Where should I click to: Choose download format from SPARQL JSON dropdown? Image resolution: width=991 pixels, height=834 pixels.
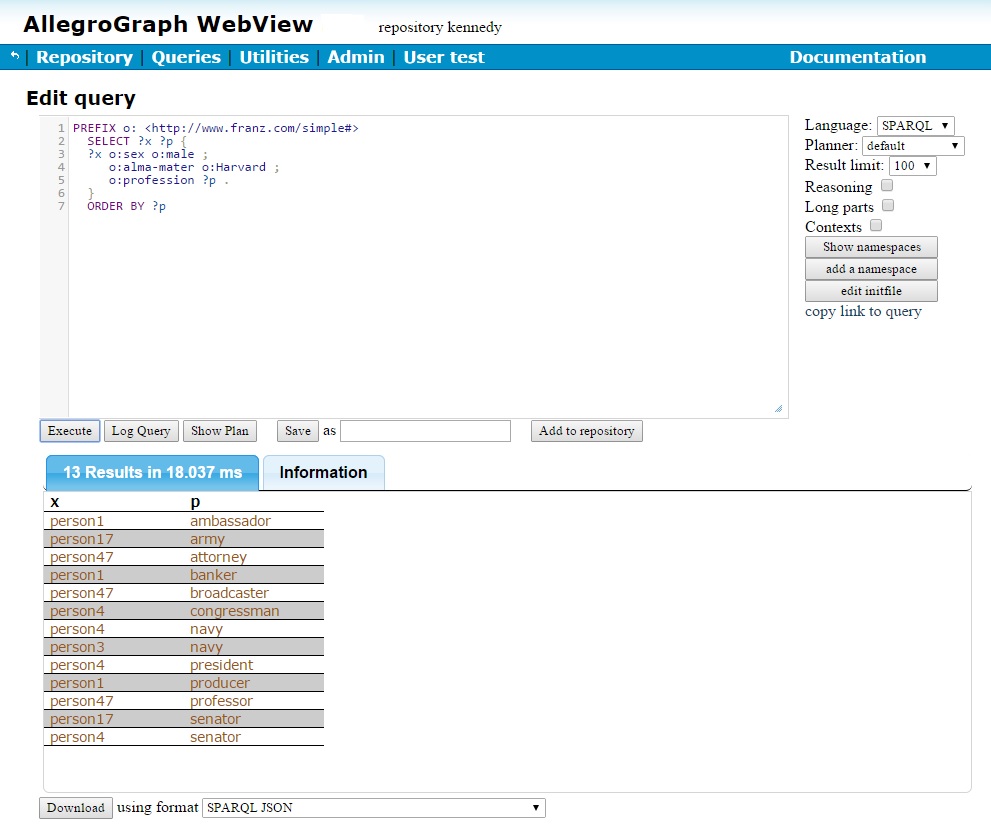[x=373, y=808]
